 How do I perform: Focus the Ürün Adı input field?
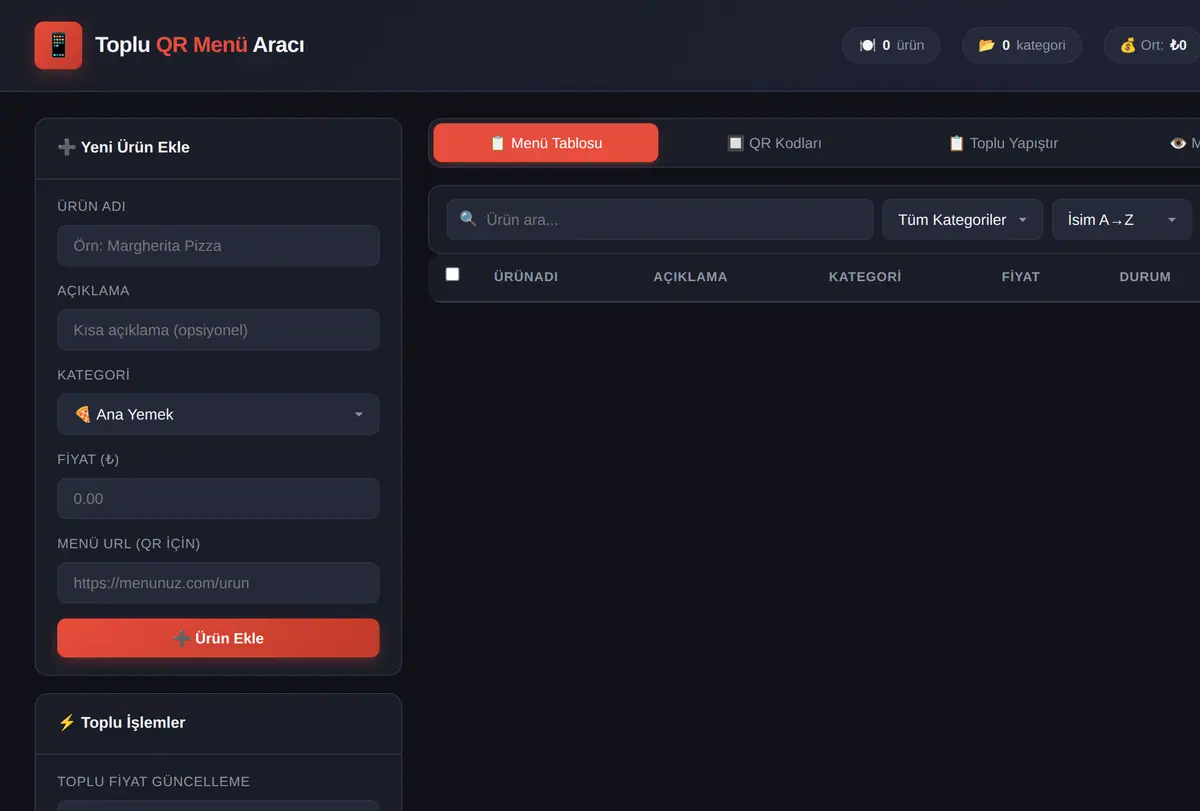[218, 245]
